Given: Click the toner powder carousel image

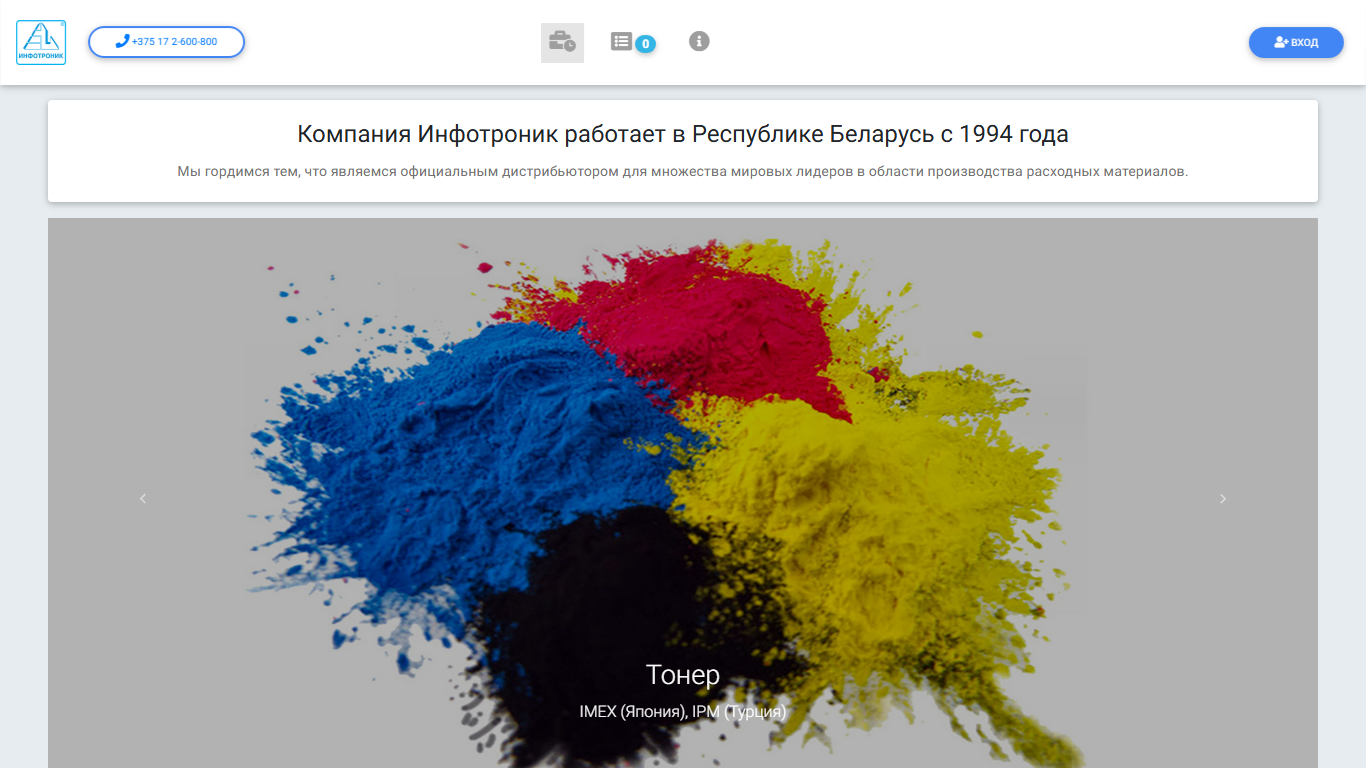Looking at the screenshot, I should tap(683, 493).
